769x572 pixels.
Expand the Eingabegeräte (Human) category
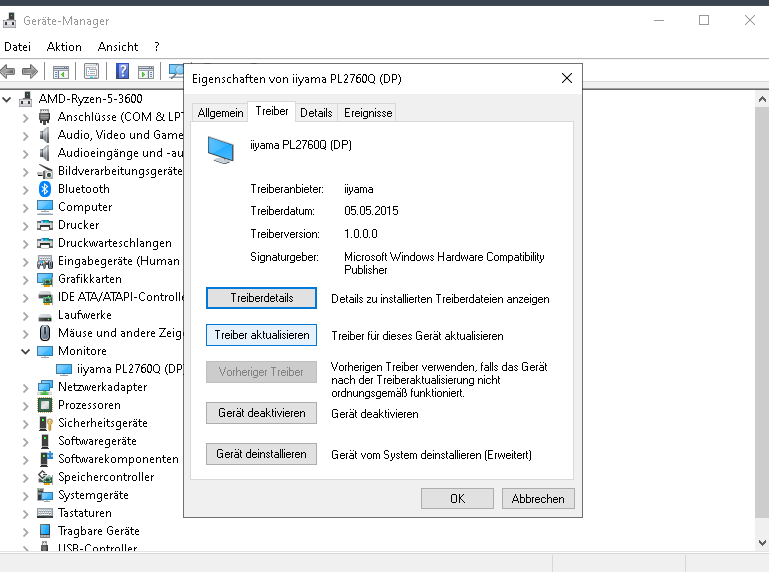pyautogui.click(x=26, y=261)
